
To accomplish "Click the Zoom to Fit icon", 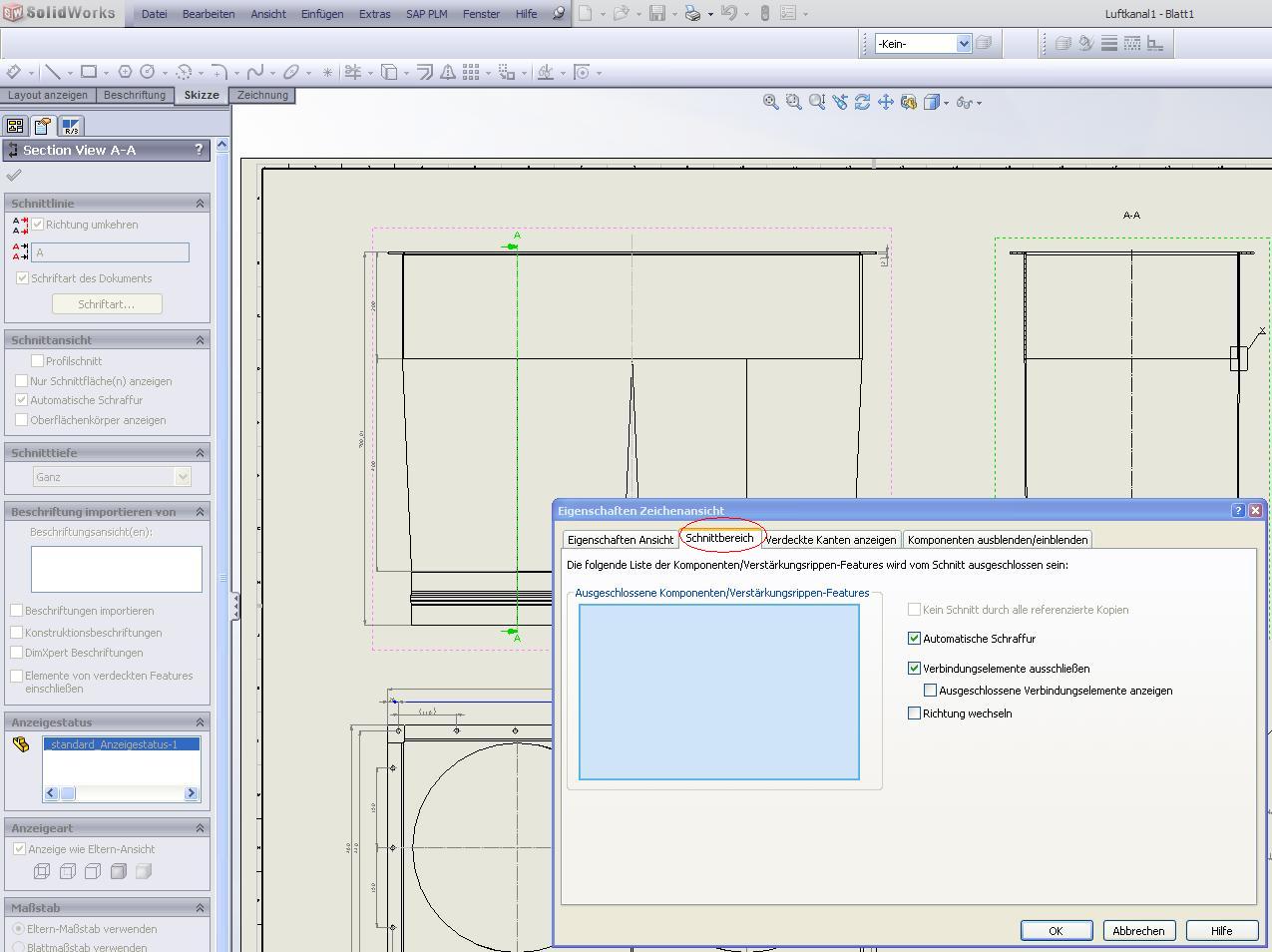I will 770,102.
